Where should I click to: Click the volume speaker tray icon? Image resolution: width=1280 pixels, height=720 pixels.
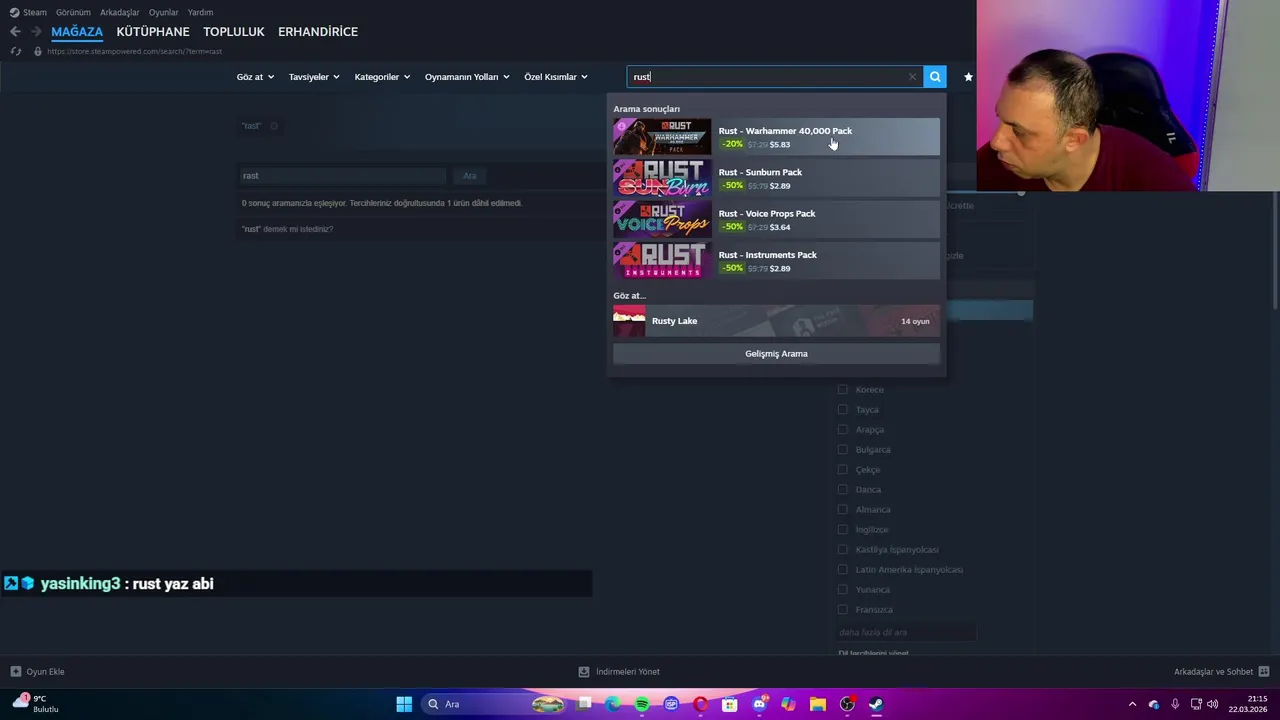[x=1212, y=704]
